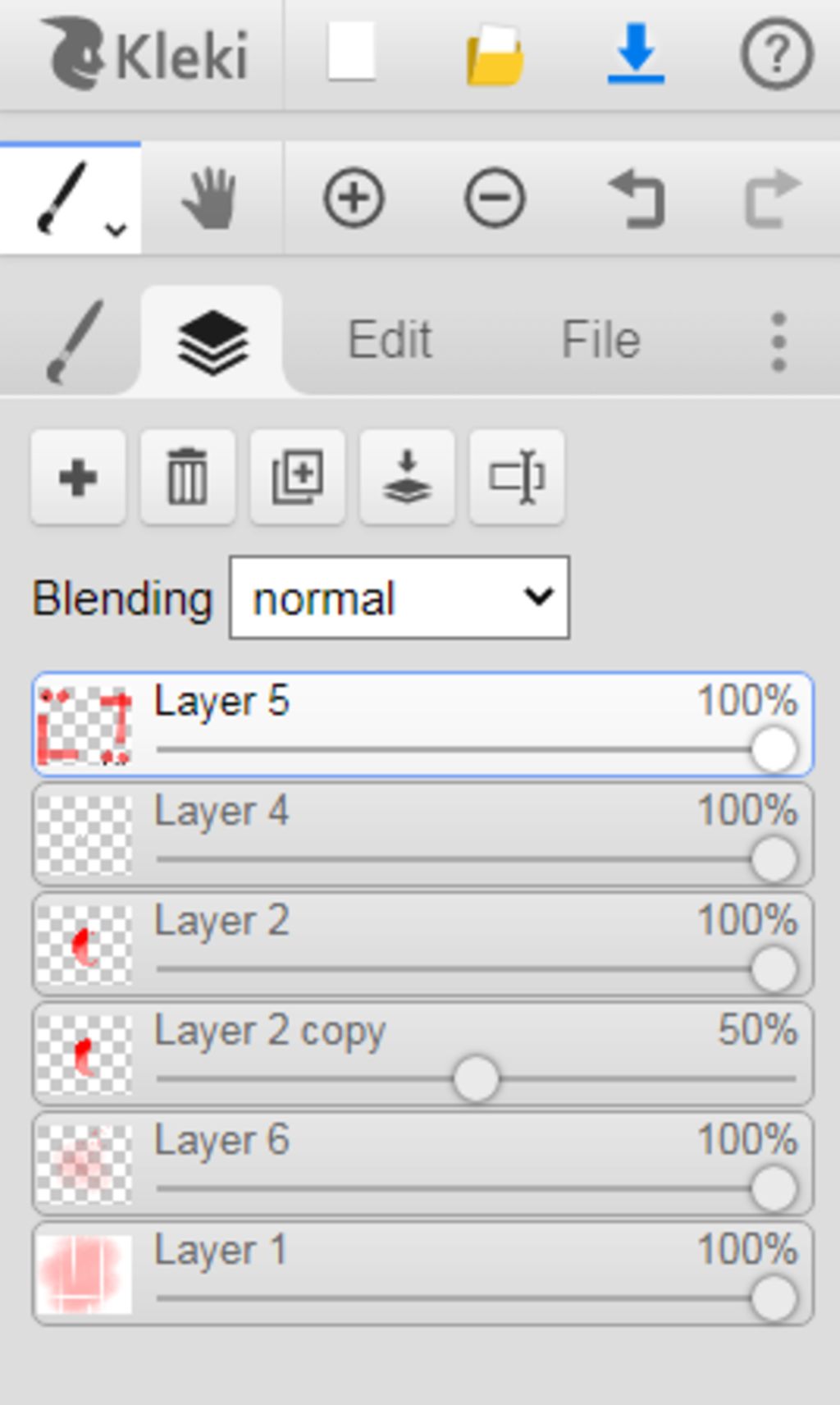This screenshot has width=840, height=1405.
Task: Rename the layer via rename icon
Action: coord(517,477)
